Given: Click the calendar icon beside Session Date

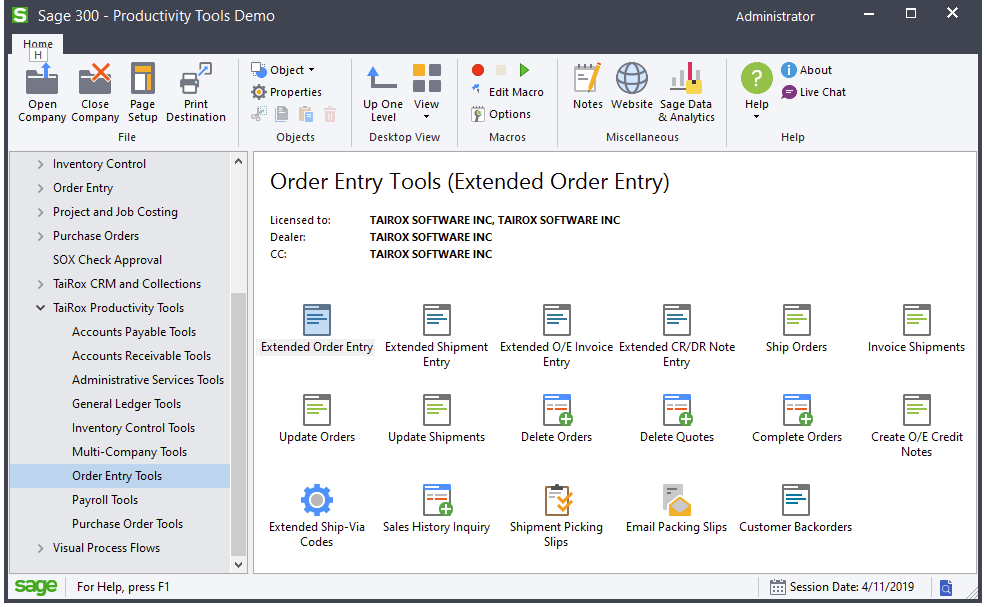Looking at the screenshot, I should pyautogui.click(x=778, y=587).
